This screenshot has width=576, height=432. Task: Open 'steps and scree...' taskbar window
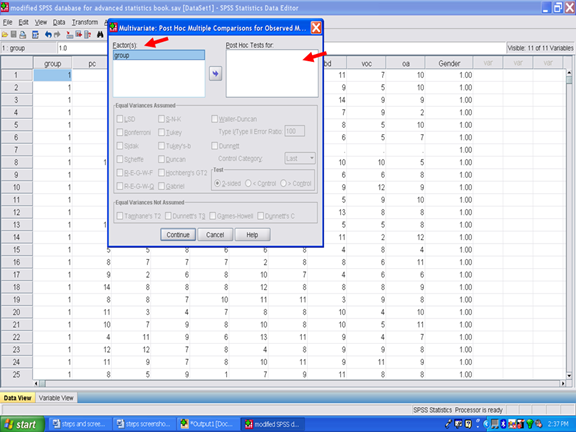click(79, 424)
